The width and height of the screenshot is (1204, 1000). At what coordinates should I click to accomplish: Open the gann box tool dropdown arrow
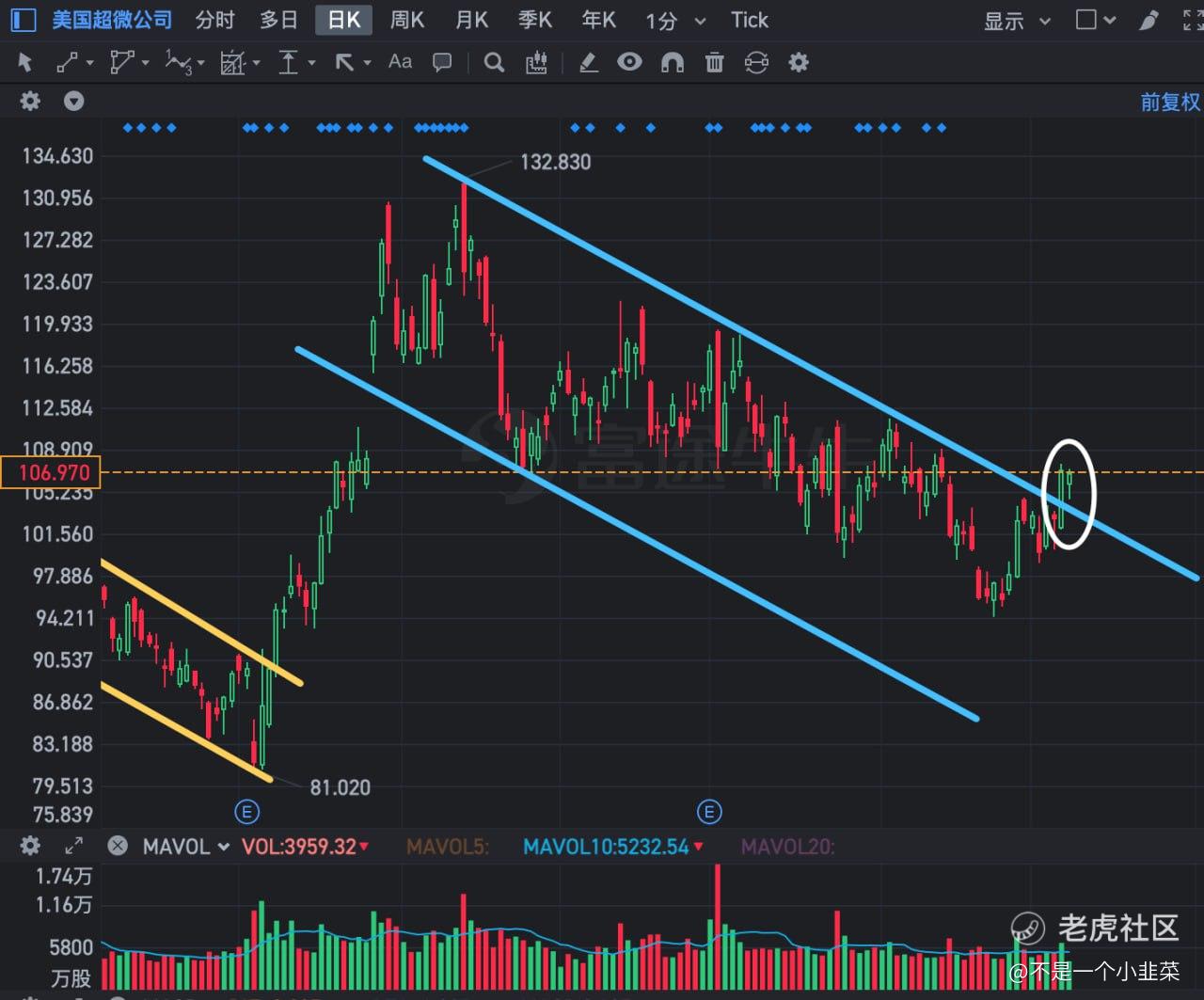point(256,63)
